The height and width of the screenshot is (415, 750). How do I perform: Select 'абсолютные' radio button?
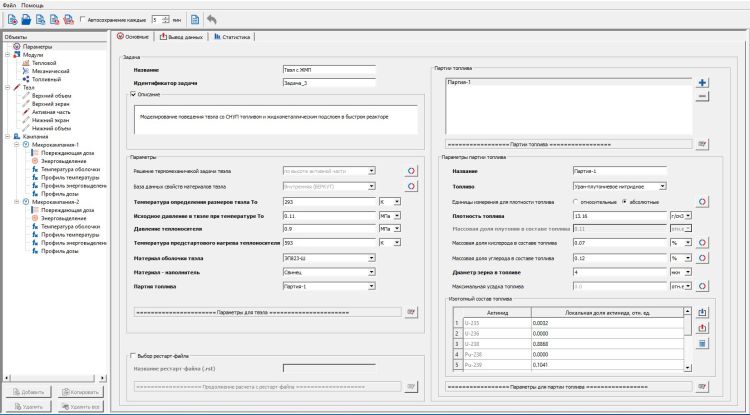point(624,202)
